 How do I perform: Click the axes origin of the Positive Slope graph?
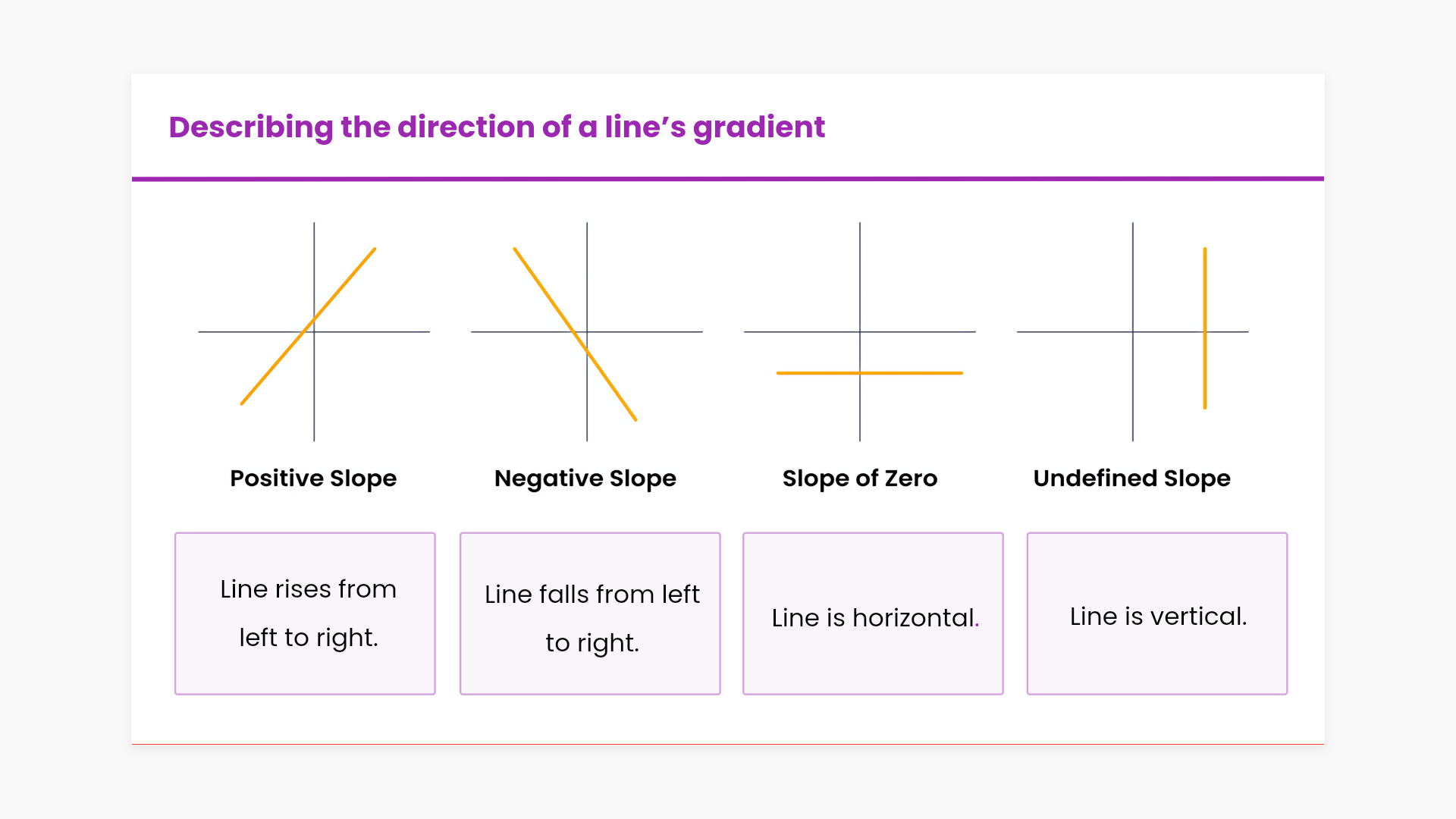(314, 331)
